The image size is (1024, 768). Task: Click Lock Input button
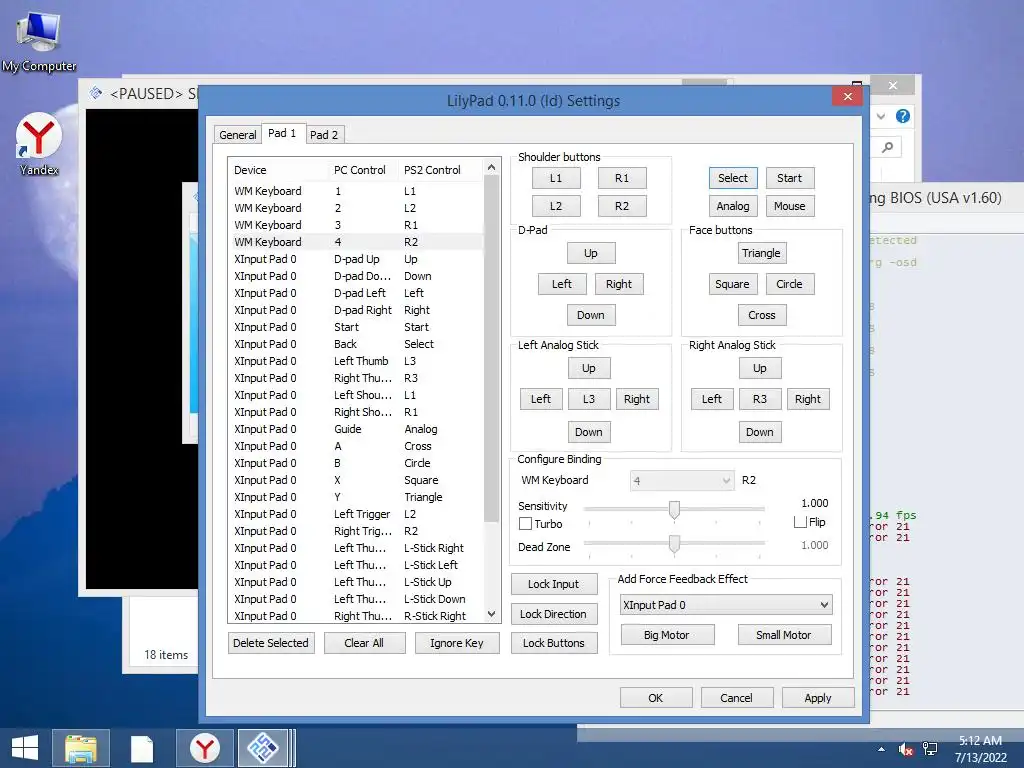553,584
